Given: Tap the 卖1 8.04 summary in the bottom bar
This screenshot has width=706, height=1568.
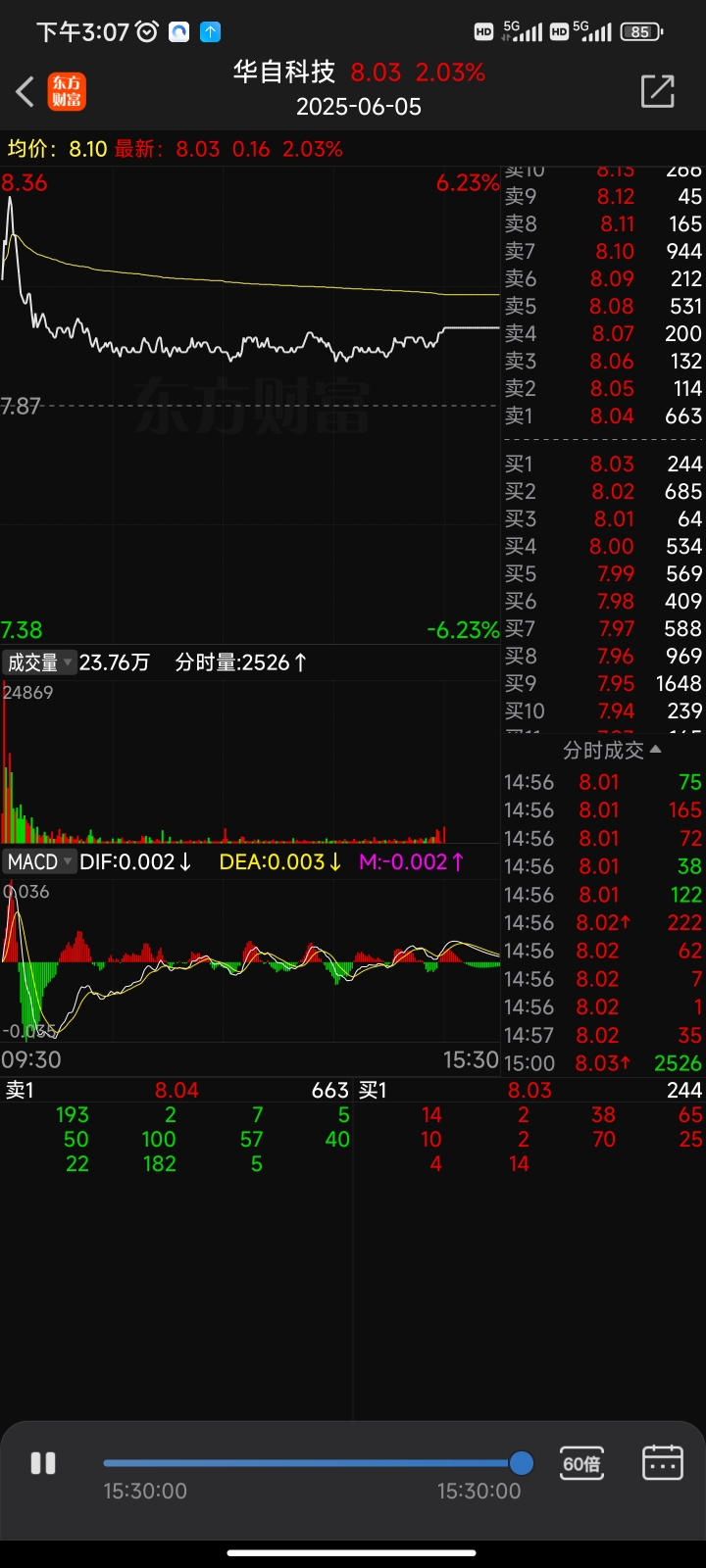Looking at the screenshot, I should pos(176,1090).
